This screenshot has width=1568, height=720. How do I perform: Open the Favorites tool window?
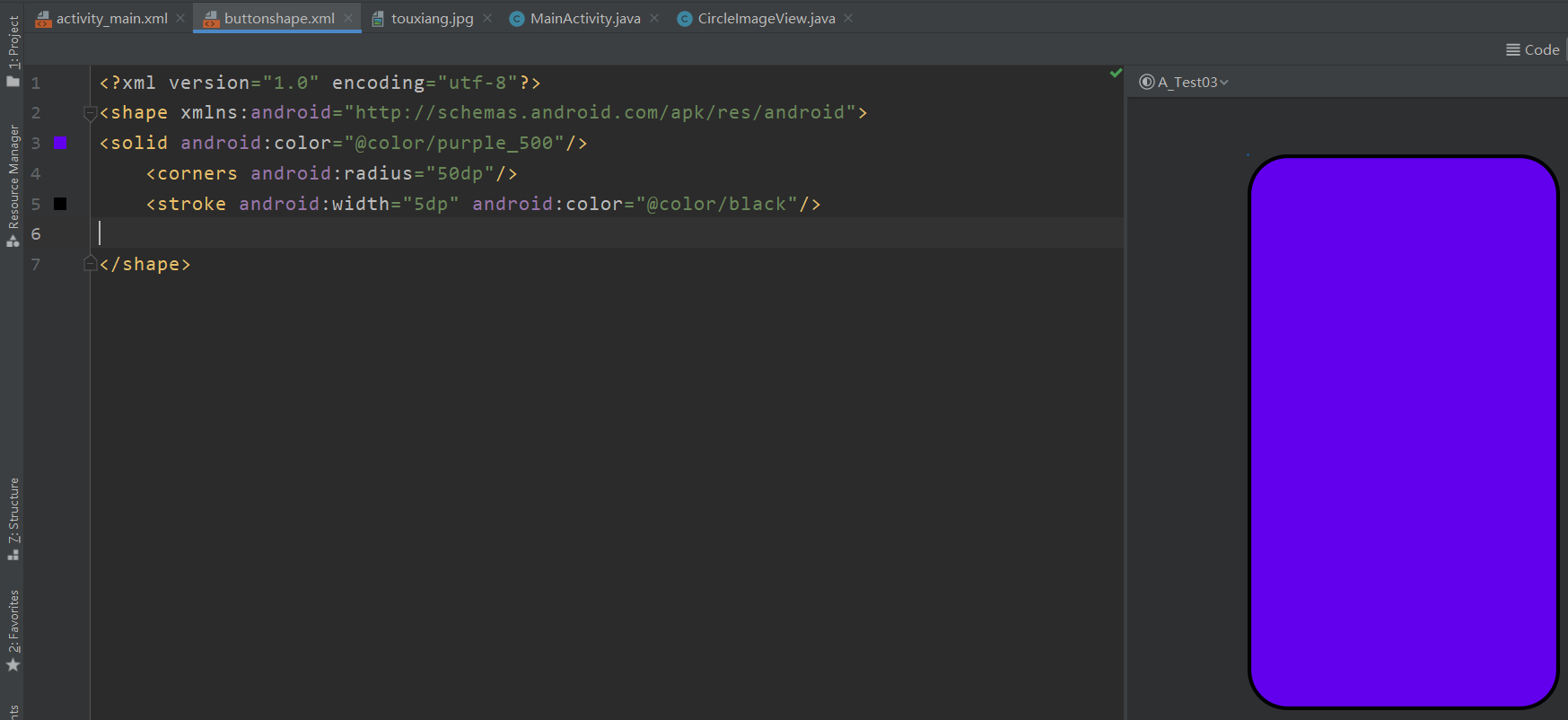(13, 630)
